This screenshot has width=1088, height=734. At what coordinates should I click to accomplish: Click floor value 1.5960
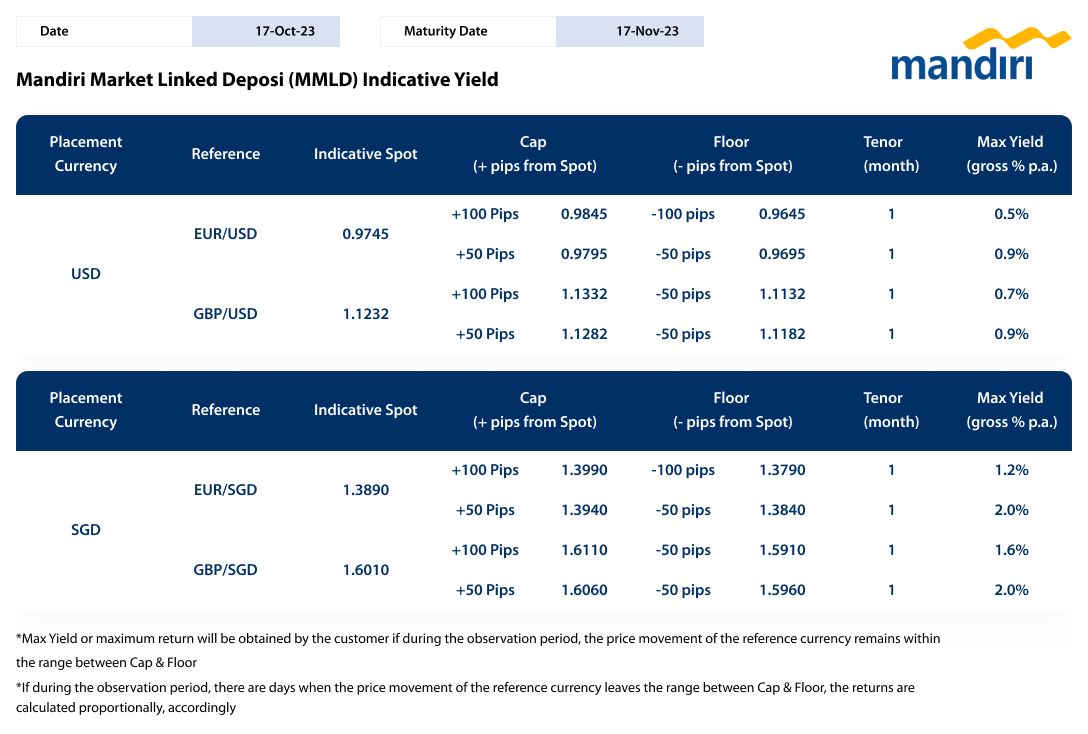782,590
